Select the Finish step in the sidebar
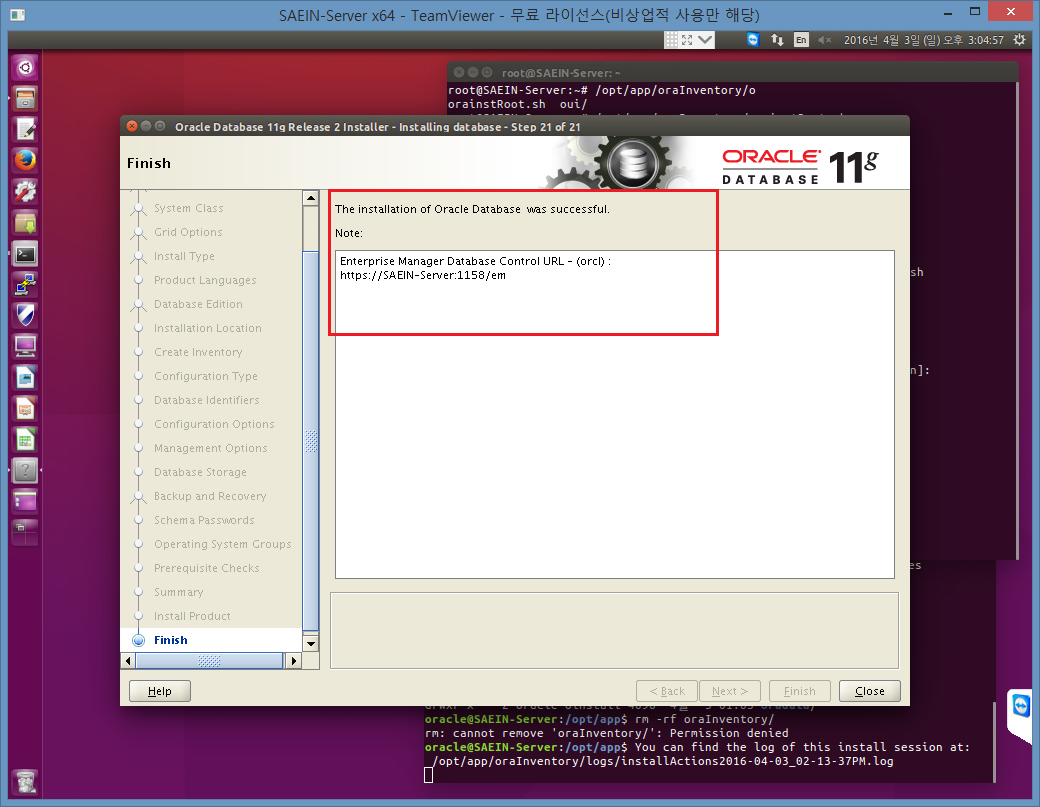1040x807 pixels. (170, 640)
